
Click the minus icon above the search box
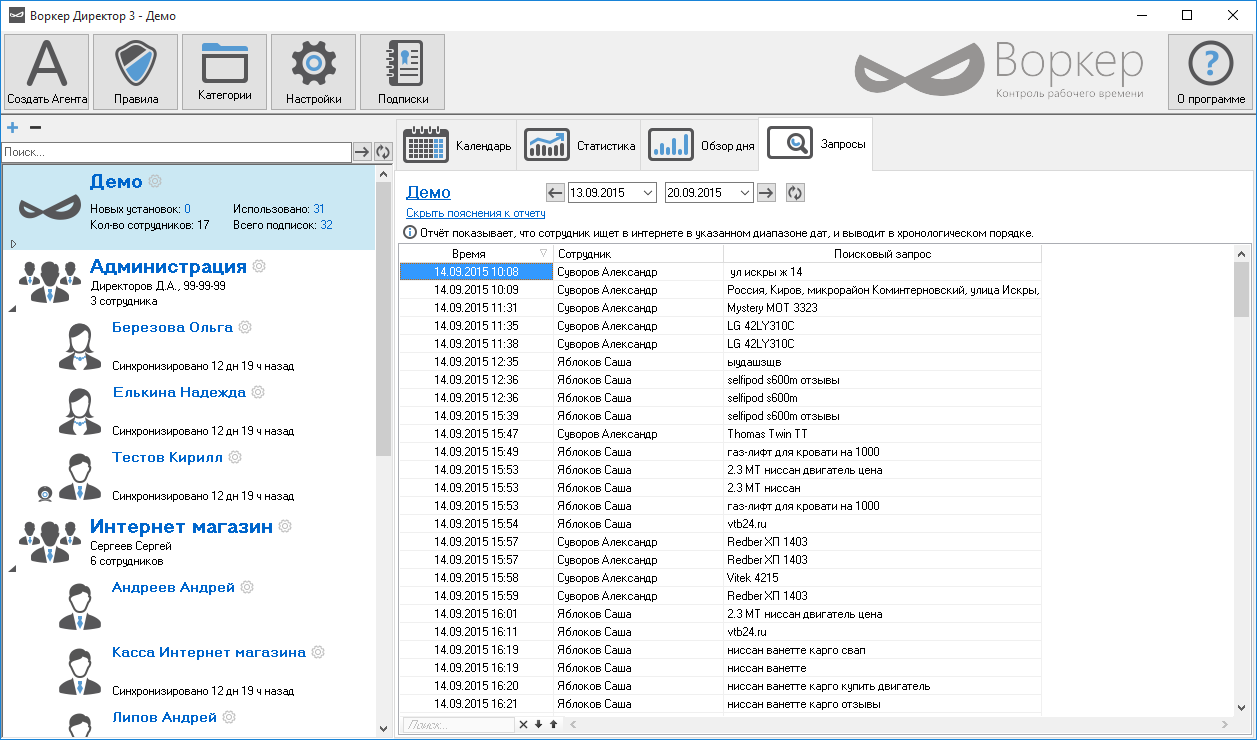click(35, 128)
